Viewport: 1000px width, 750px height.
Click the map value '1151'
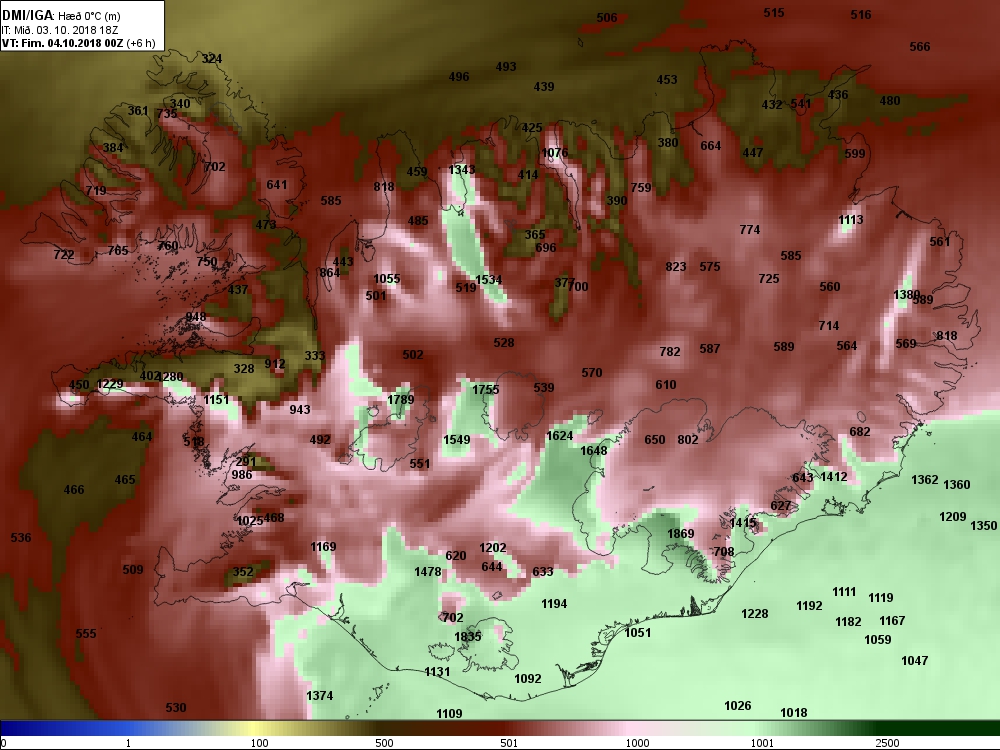point(216,400)
